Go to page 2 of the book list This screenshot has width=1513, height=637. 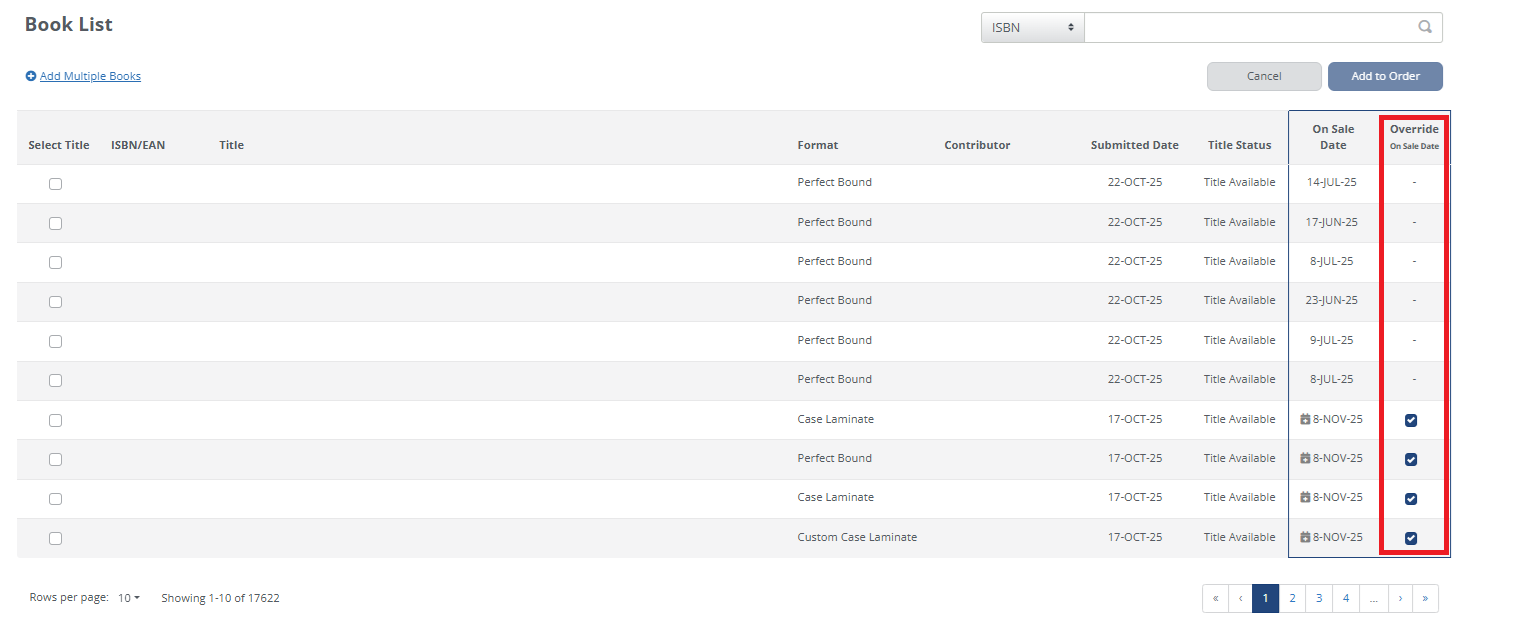click(1292, 598)
